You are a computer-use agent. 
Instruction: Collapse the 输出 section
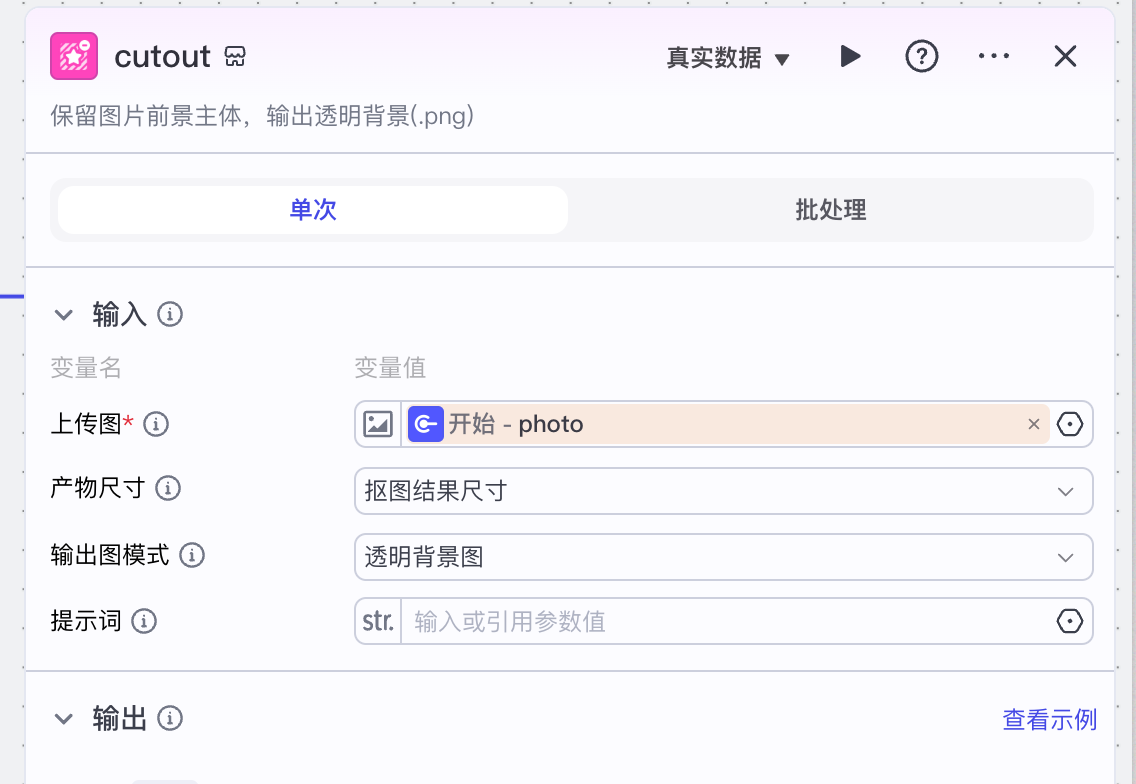click(64, 719)
